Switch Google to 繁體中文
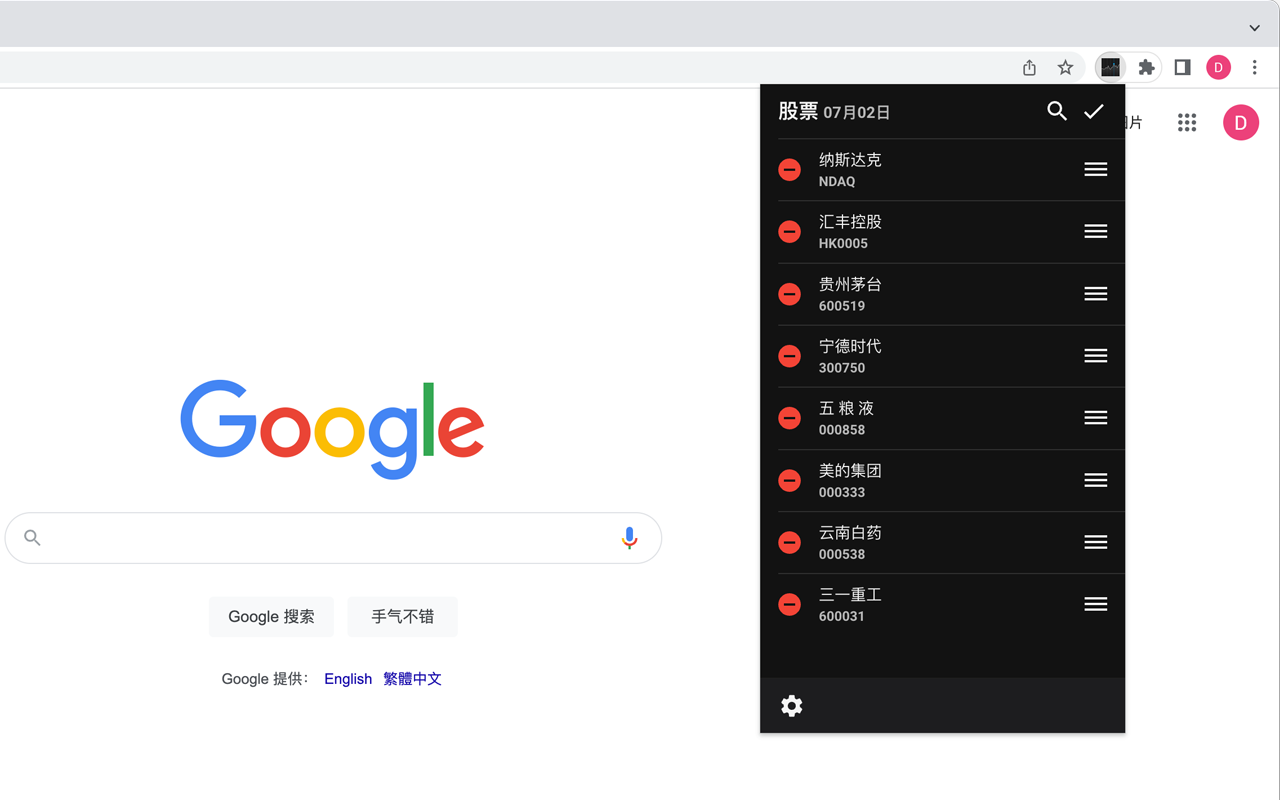 (412, 679)
